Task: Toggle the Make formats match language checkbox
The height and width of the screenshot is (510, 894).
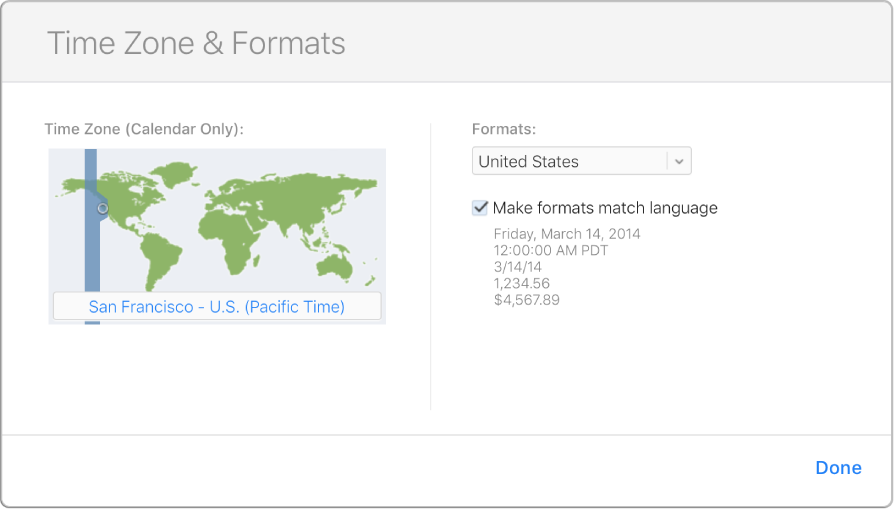Action: (x=480, y=208)
